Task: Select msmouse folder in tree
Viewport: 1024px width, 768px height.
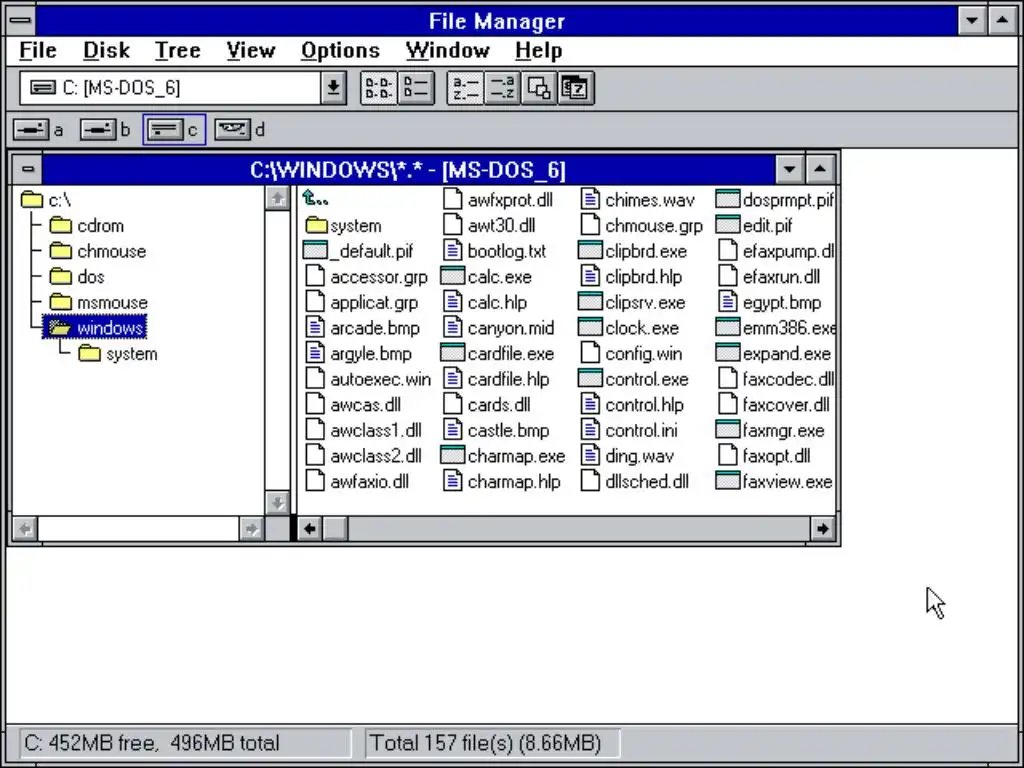Action: [x=99, y=302]
